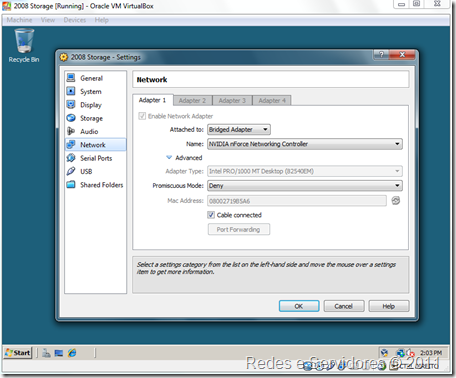The height and width of the screenshot is (378, 456).
Task: Open the View menu
Action: coord(48,20)
